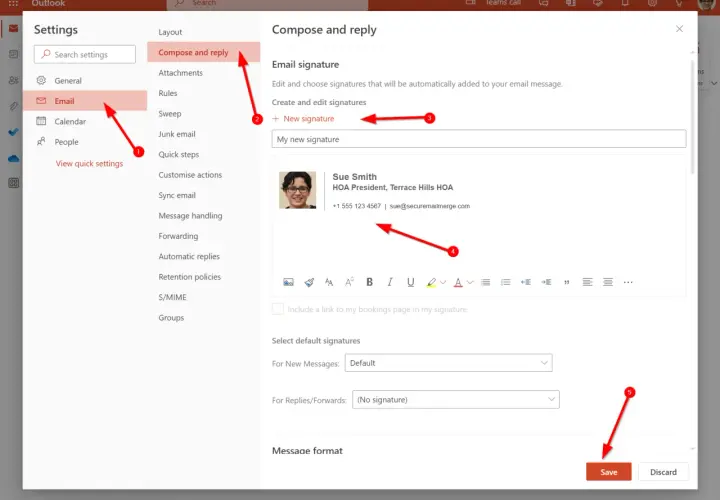Open Groups settings page

coord(203,318)
